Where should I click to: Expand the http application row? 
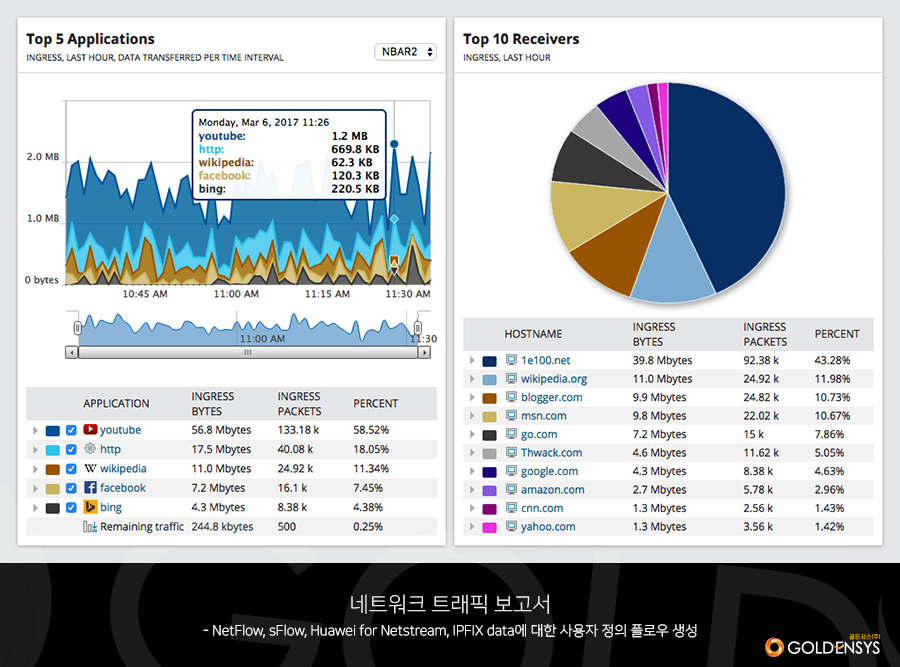35,450
